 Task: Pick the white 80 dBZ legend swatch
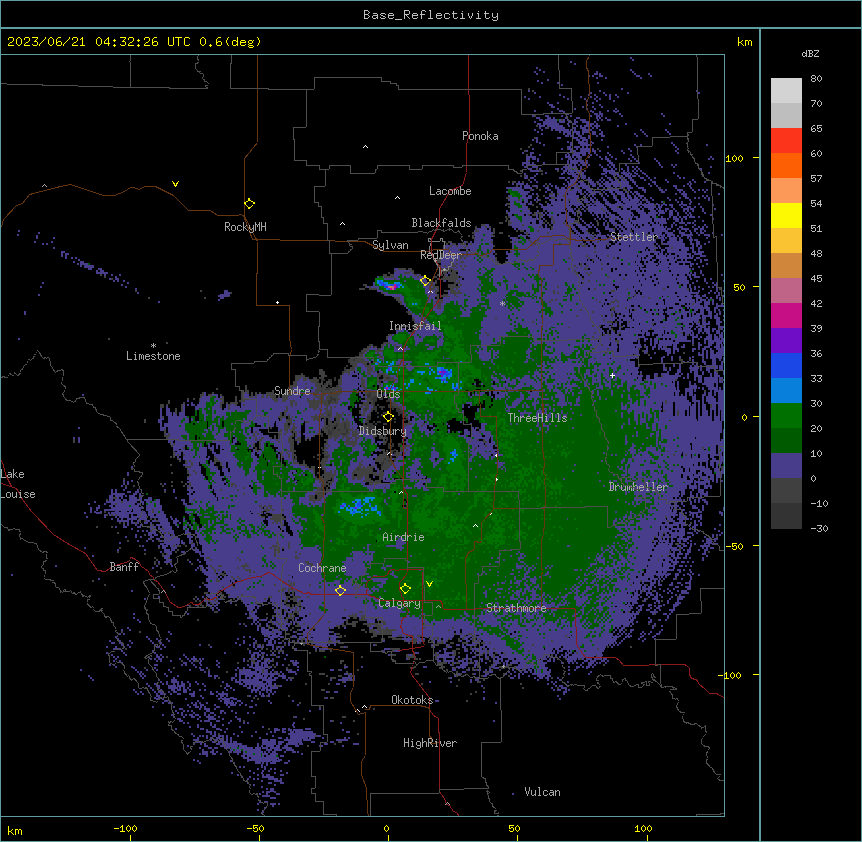pos(786,91)
